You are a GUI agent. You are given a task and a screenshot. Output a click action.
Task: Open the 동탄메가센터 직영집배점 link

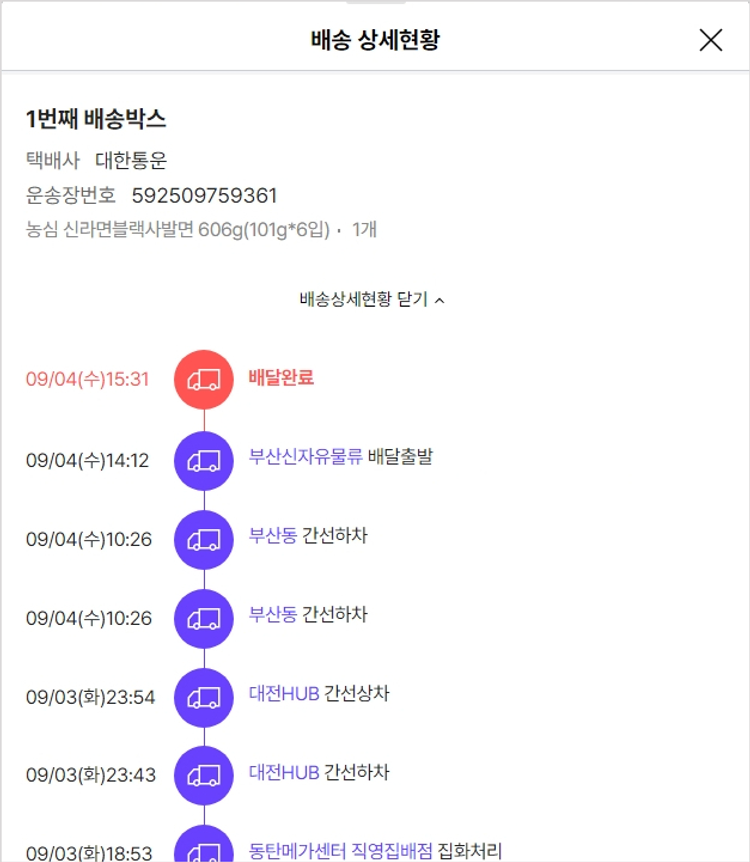pyautogui.click(x=341, y=851)
